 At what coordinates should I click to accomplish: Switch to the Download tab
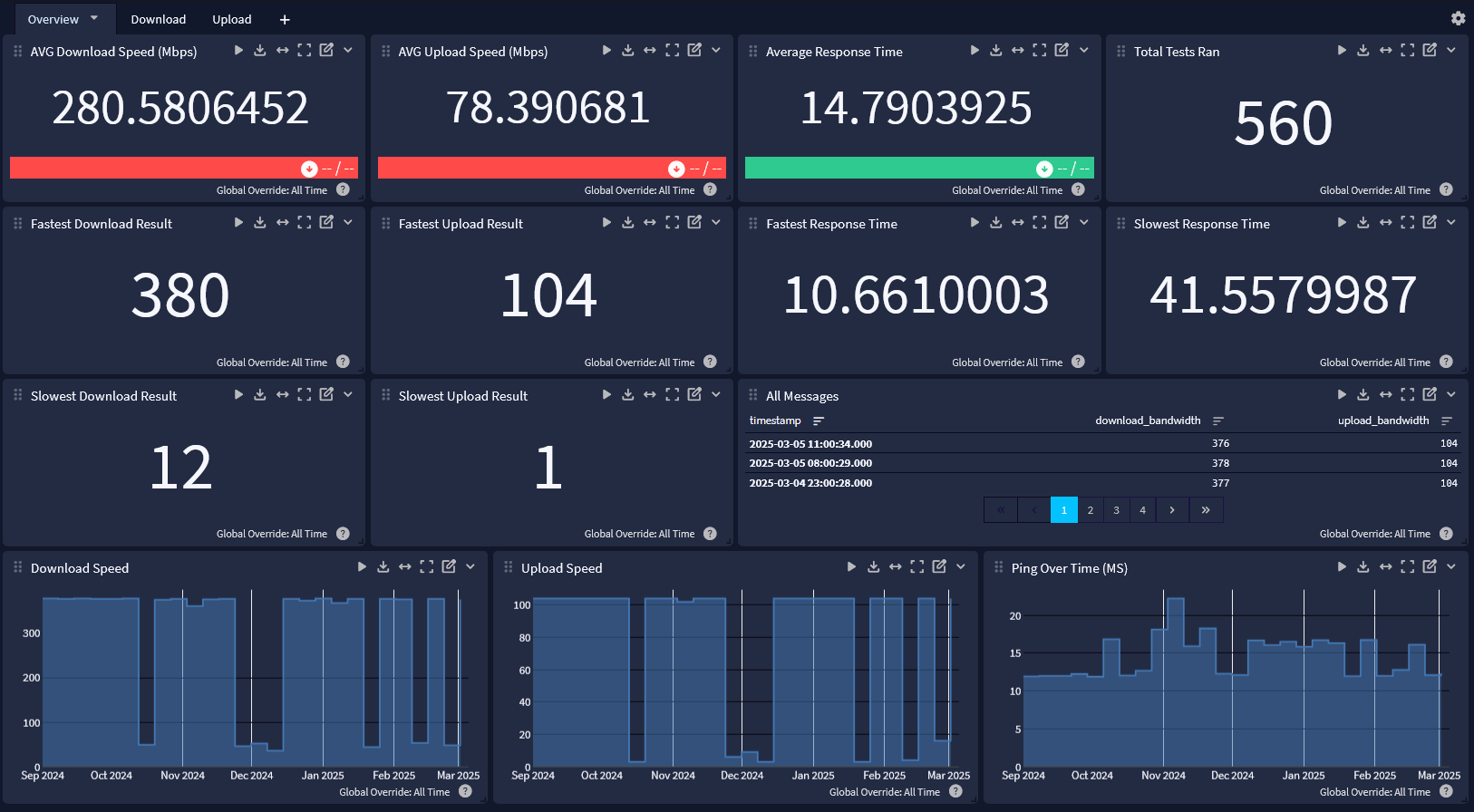pos(158,19)
